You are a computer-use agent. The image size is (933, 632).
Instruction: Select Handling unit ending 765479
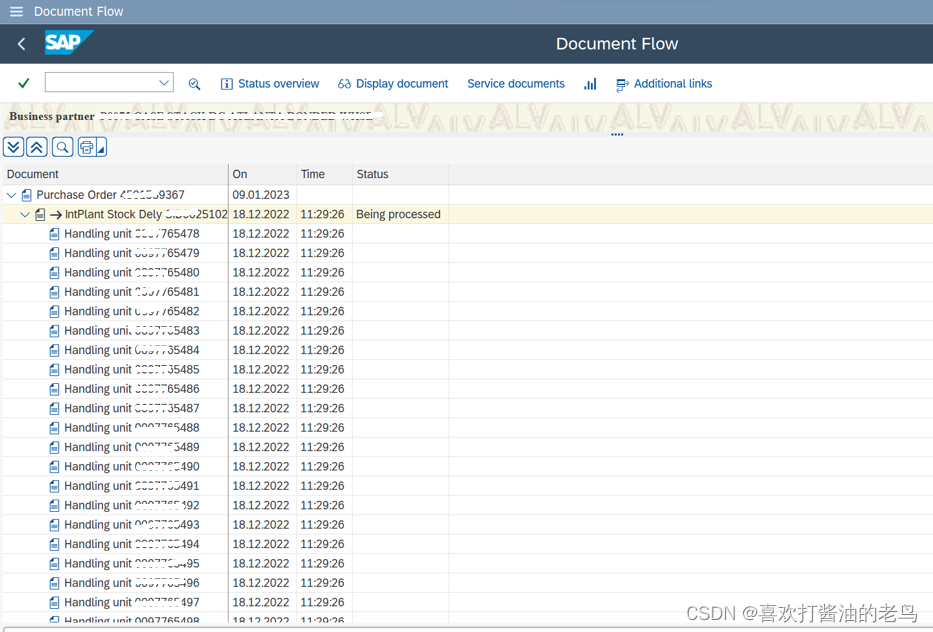pos(132,253)
